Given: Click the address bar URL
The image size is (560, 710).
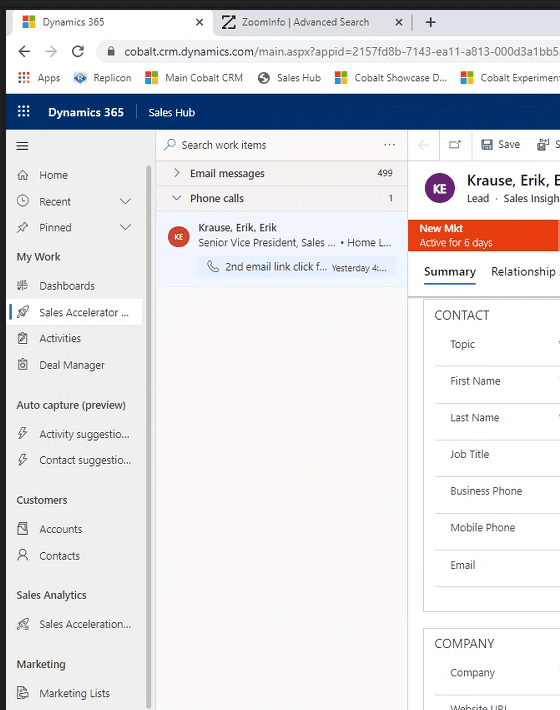Looking at the screenshot, I should point(341,52).
